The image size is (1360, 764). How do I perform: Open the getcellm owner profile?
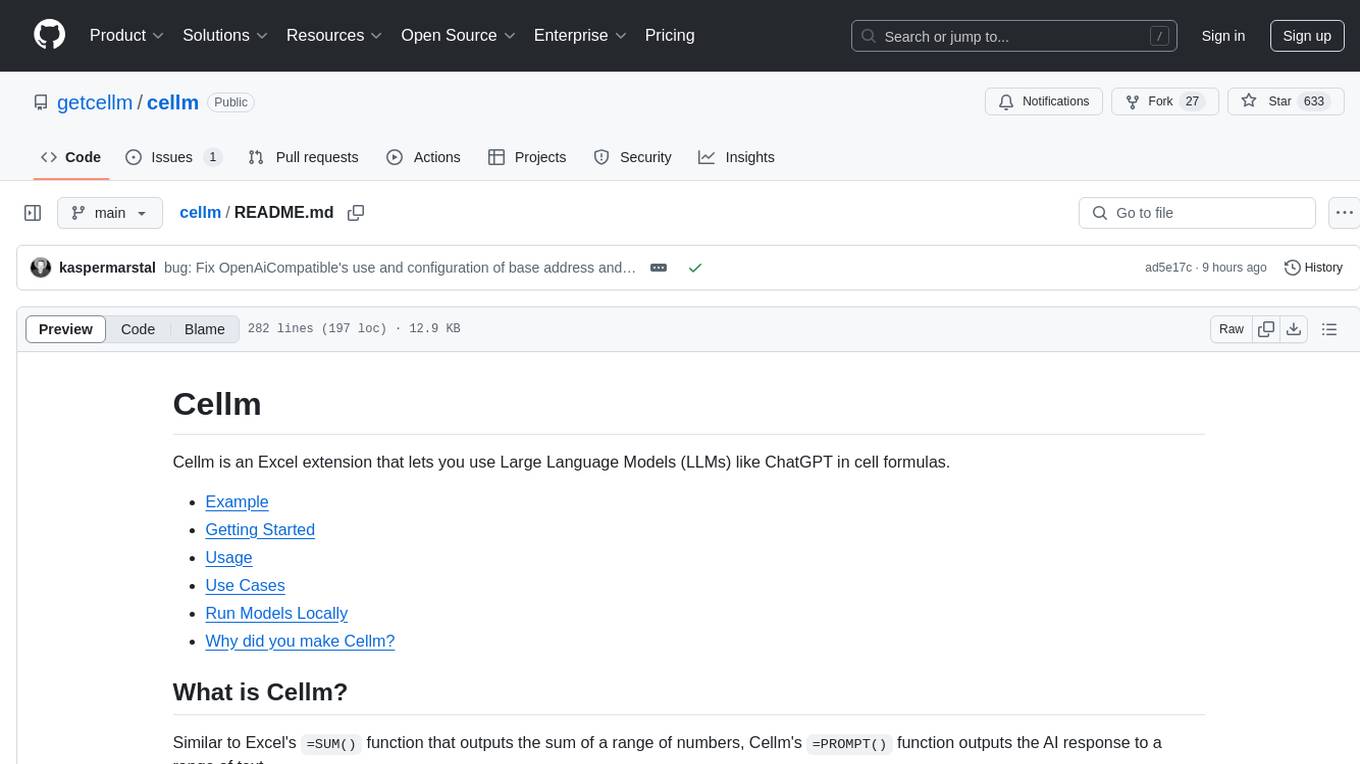click(x=95, y=102)
